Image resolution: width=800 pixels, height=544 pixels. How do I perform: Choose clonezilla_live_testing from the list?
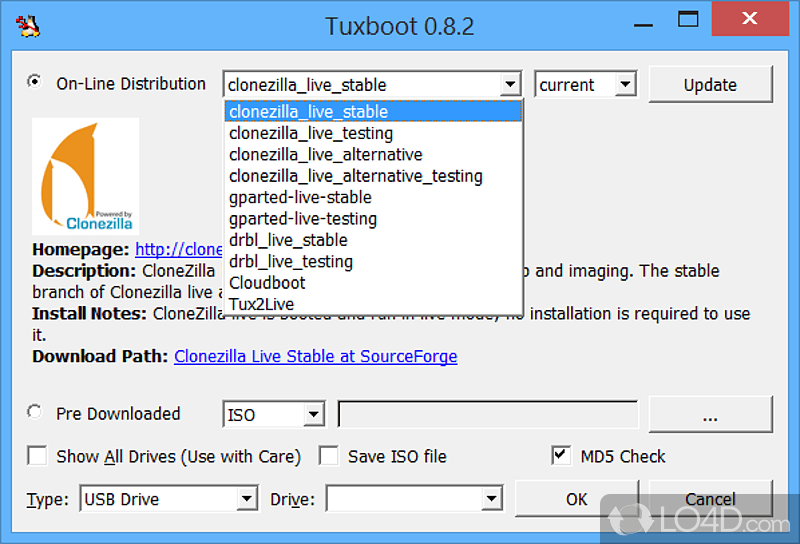[x=373, y=133]
